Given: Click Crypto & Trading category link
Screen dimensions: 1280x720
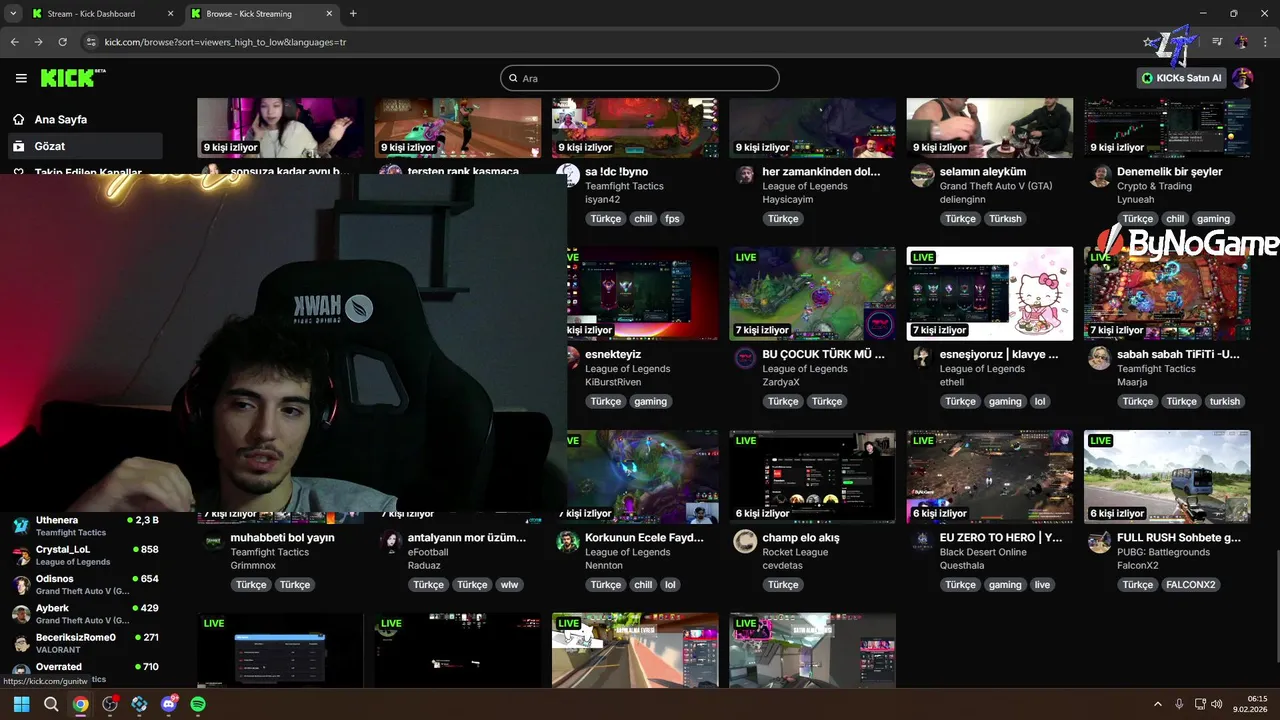Looking at the screenshot, I should click(x=1154, y=186).
